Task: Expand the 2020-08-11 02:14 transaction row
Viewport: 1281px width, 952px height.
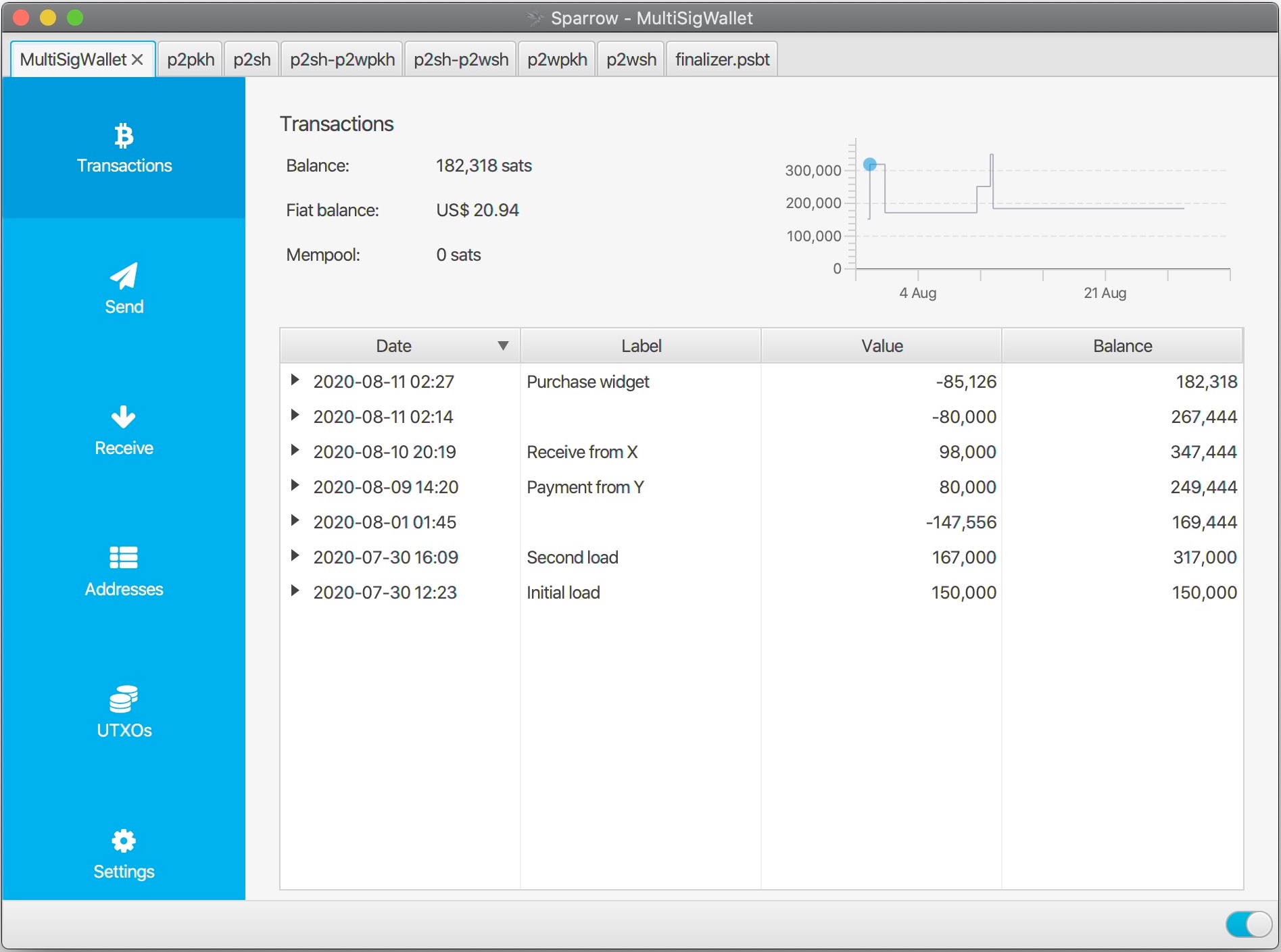Action: coord(295,416)
